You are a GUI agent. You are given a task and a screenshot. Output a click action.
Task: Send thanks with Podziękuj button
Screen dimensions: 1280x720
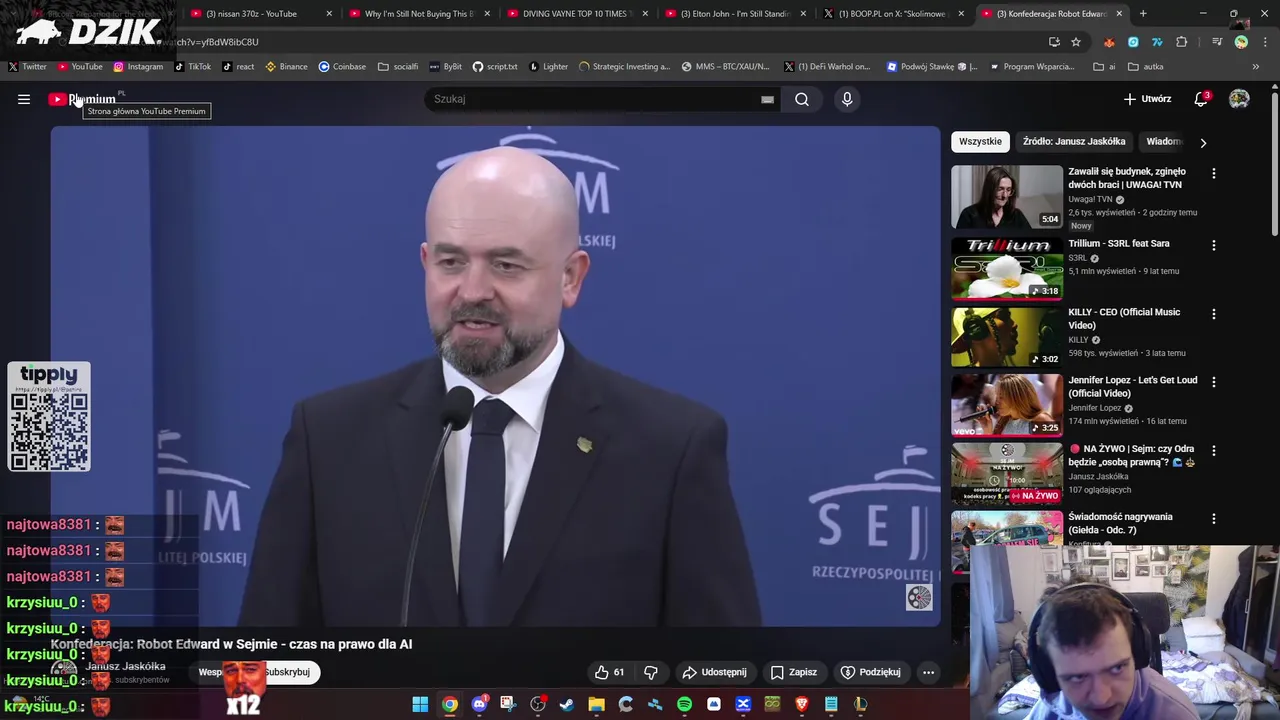pos(870,672)
